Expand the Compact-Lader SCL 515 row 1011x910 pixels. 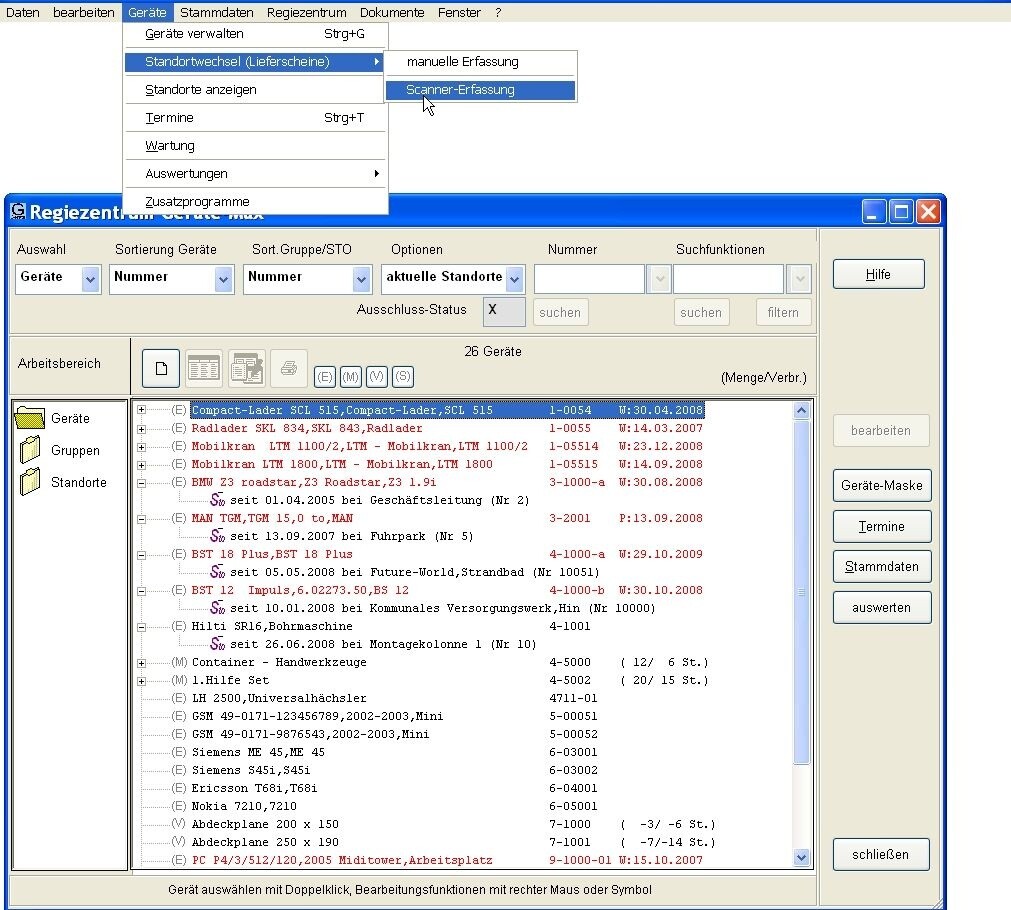coord(141,410)
